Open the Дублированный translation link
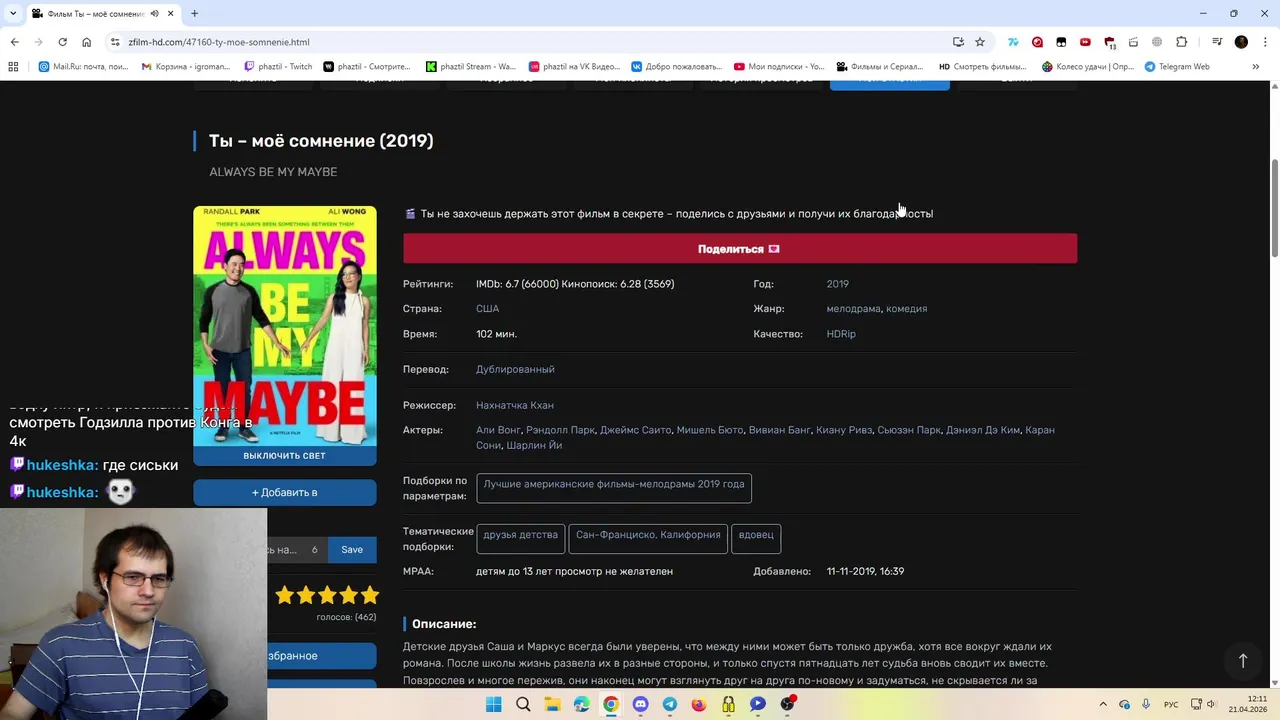The width and height of the screenshot is (1280, 720). [x=515, y=369]
